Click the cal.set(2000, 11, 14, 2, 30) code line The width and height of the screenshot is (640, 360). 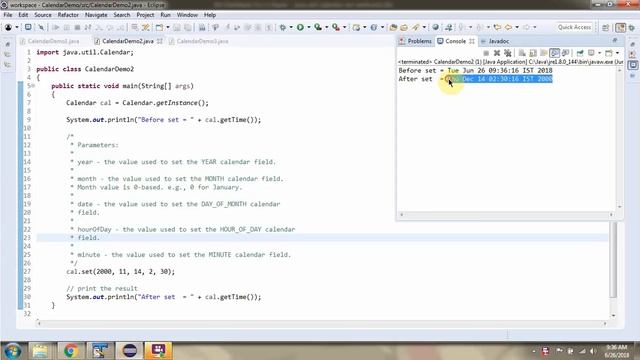[x=120, y=271]
